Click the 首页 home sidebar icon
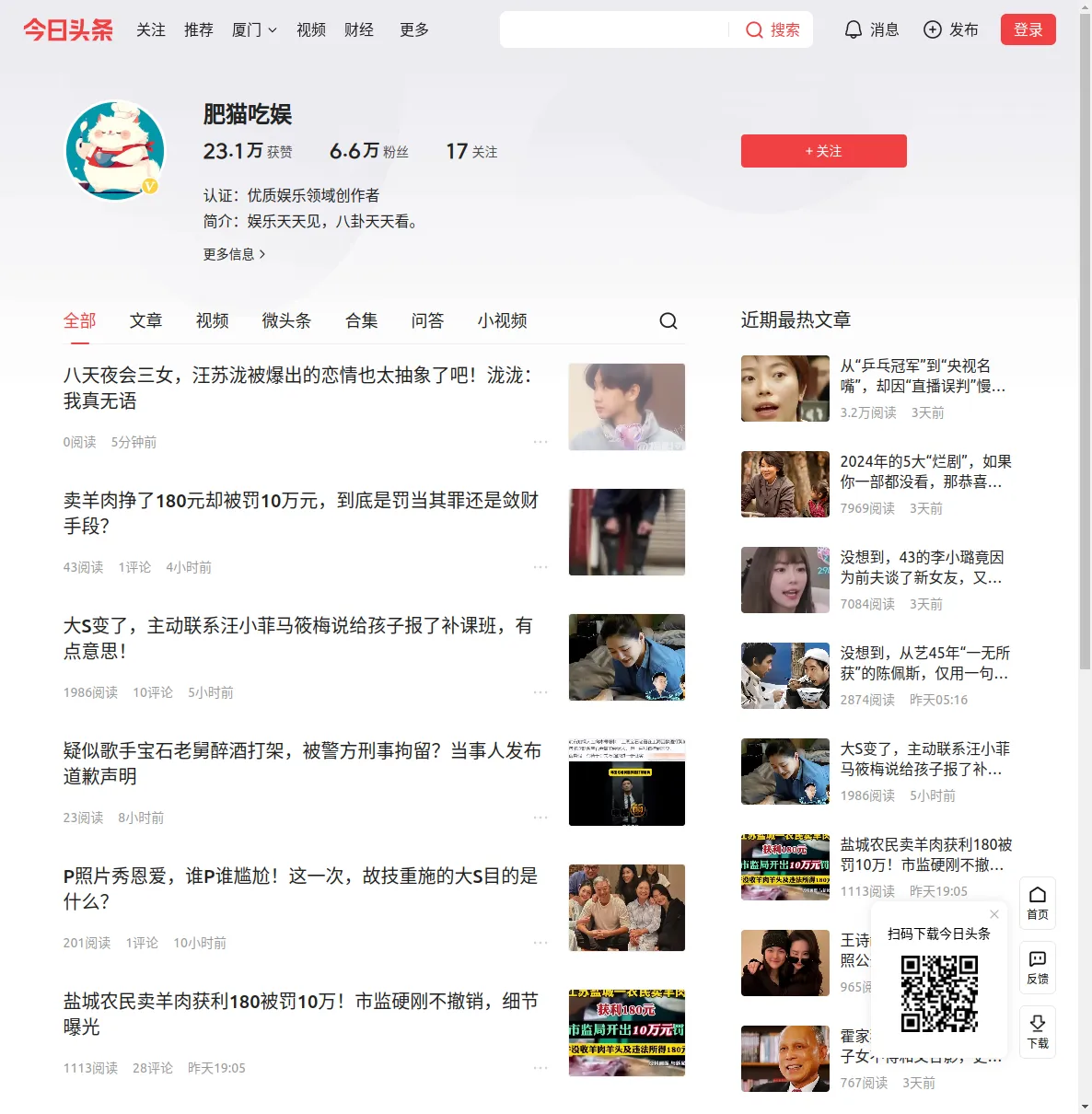This screenshot has height=1114, width=1092. click(1038, 902)
